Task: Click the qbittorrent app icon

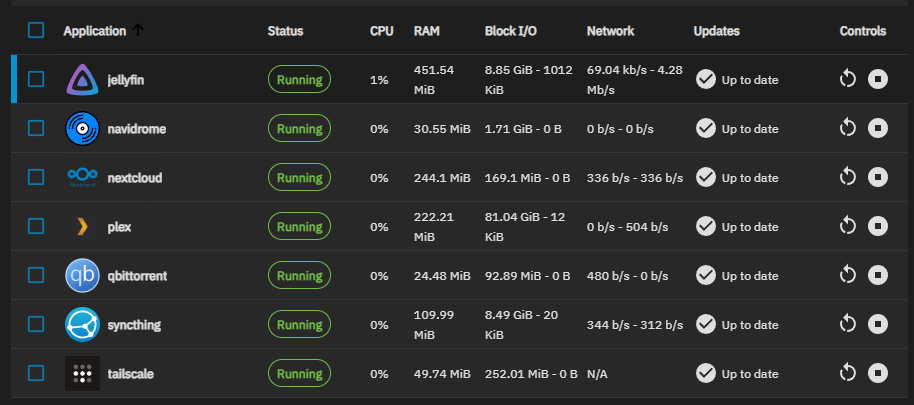Action: (82, 276)
